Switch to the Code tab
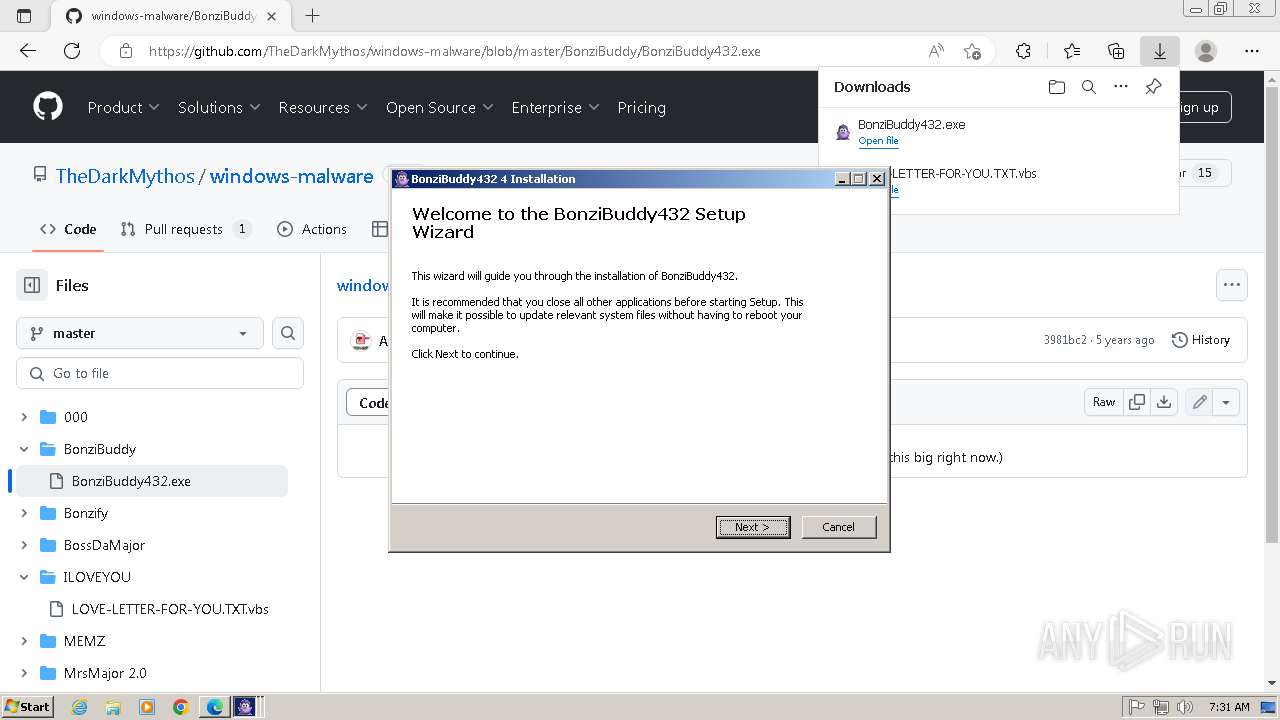The width and height of the screenshot is (1280, 720). point(68,229)
